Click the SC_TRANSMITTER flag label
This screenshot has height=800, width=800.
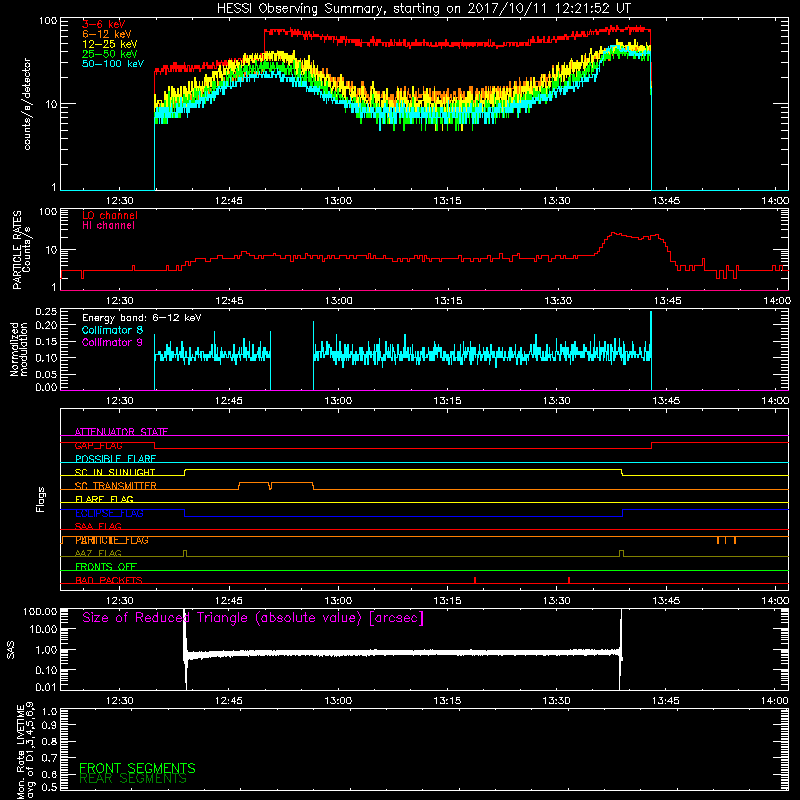coord(115,486)
